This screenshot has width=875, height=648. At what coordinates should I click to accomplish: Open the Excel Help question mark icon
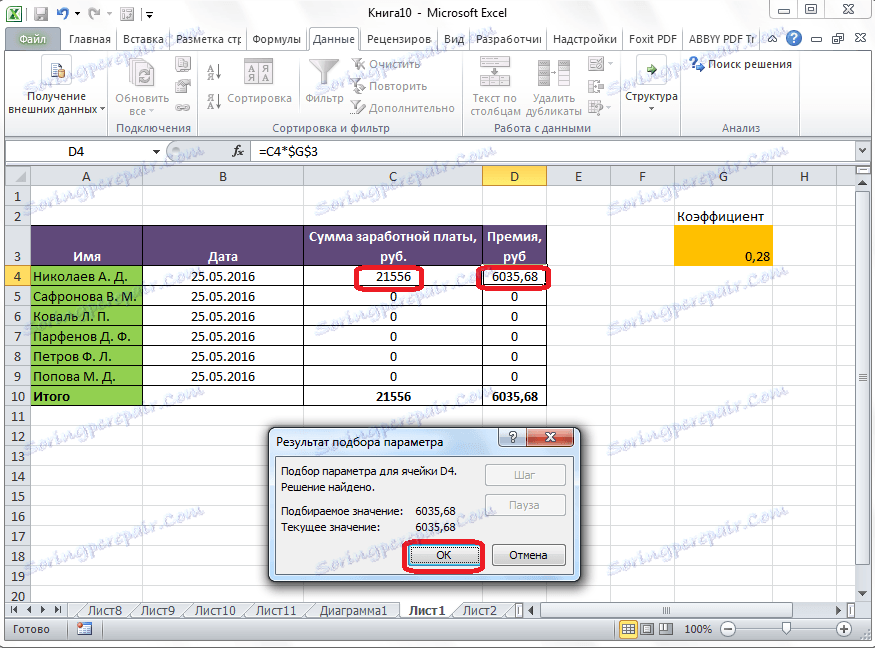792,39
